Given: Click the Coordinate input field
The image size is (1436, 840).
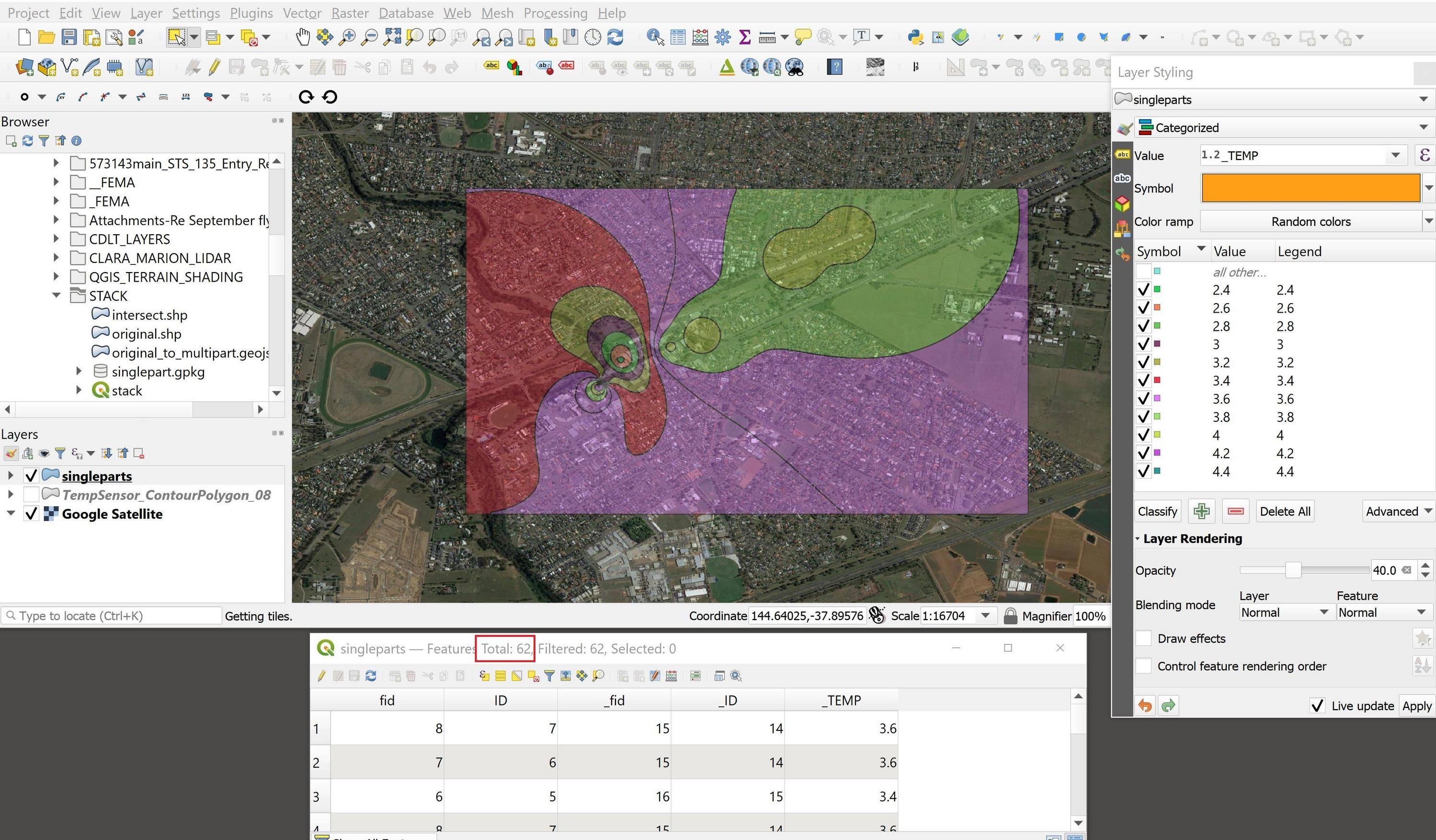Looking at the screenshot, I should [x=807, y=615].
